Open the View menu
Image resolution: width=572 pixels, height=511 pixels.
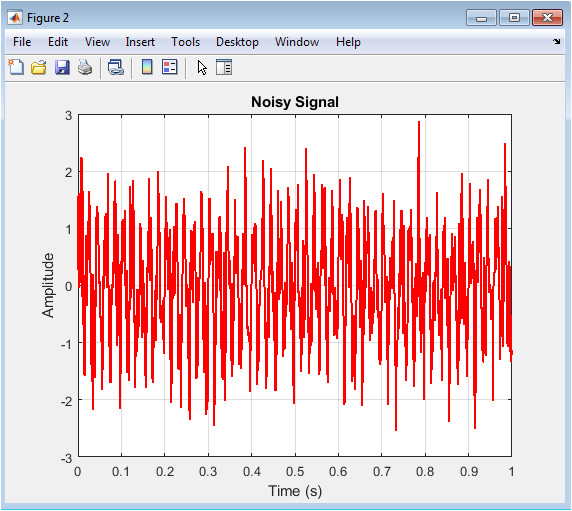97,42
